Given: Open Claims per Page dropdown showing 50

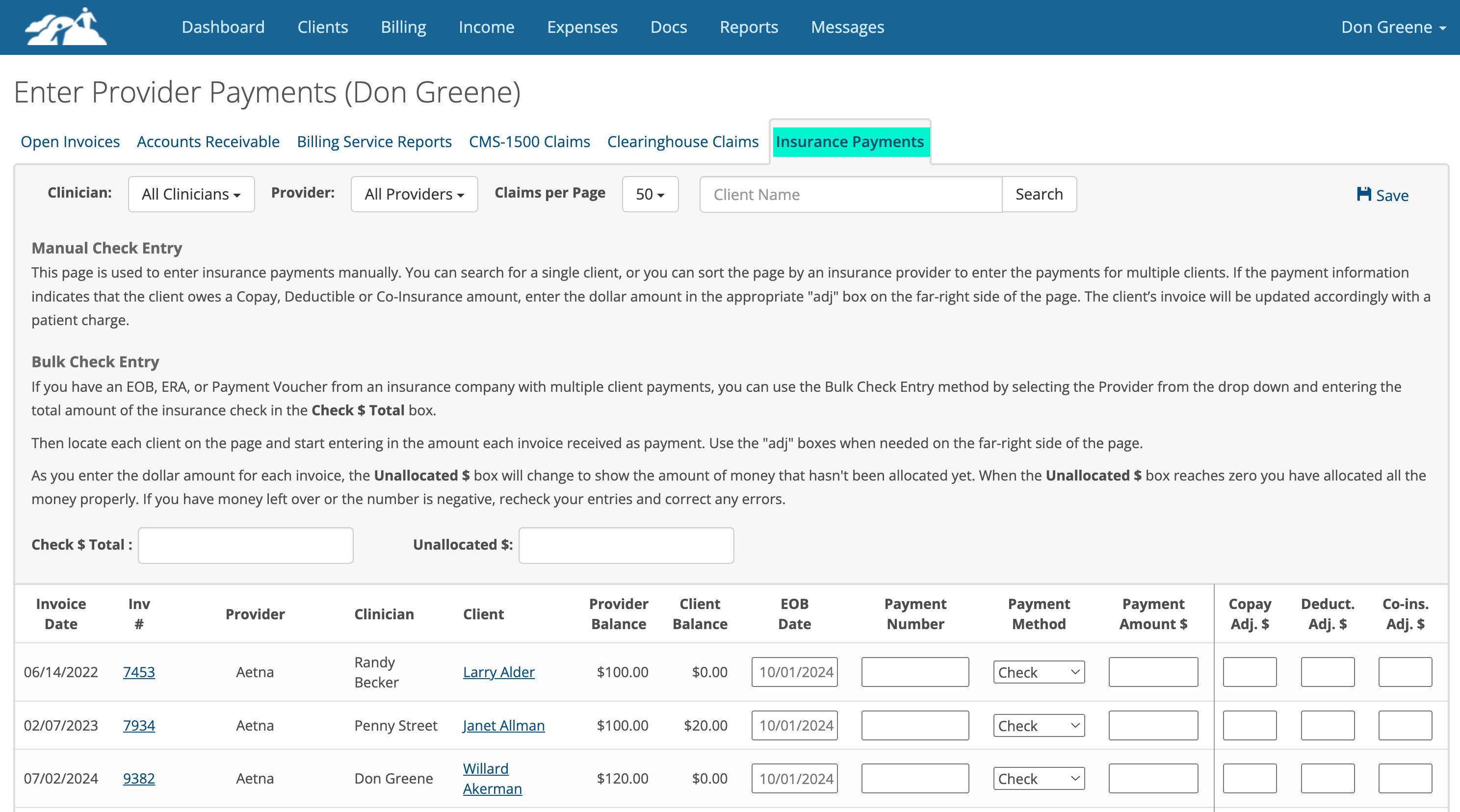Looking at the screenshot, I should [x=650, y=194].
